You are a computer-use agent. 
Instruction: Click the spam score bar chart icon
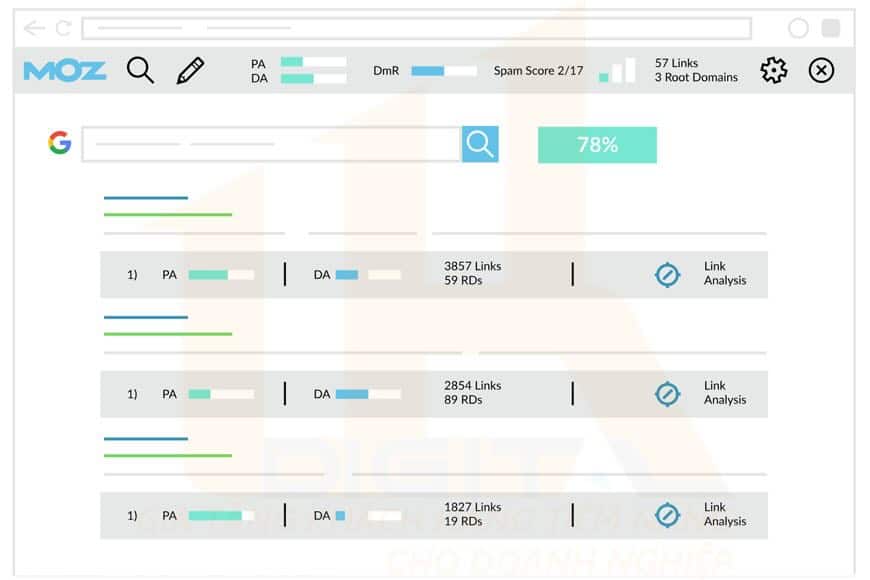click(617, 70)
